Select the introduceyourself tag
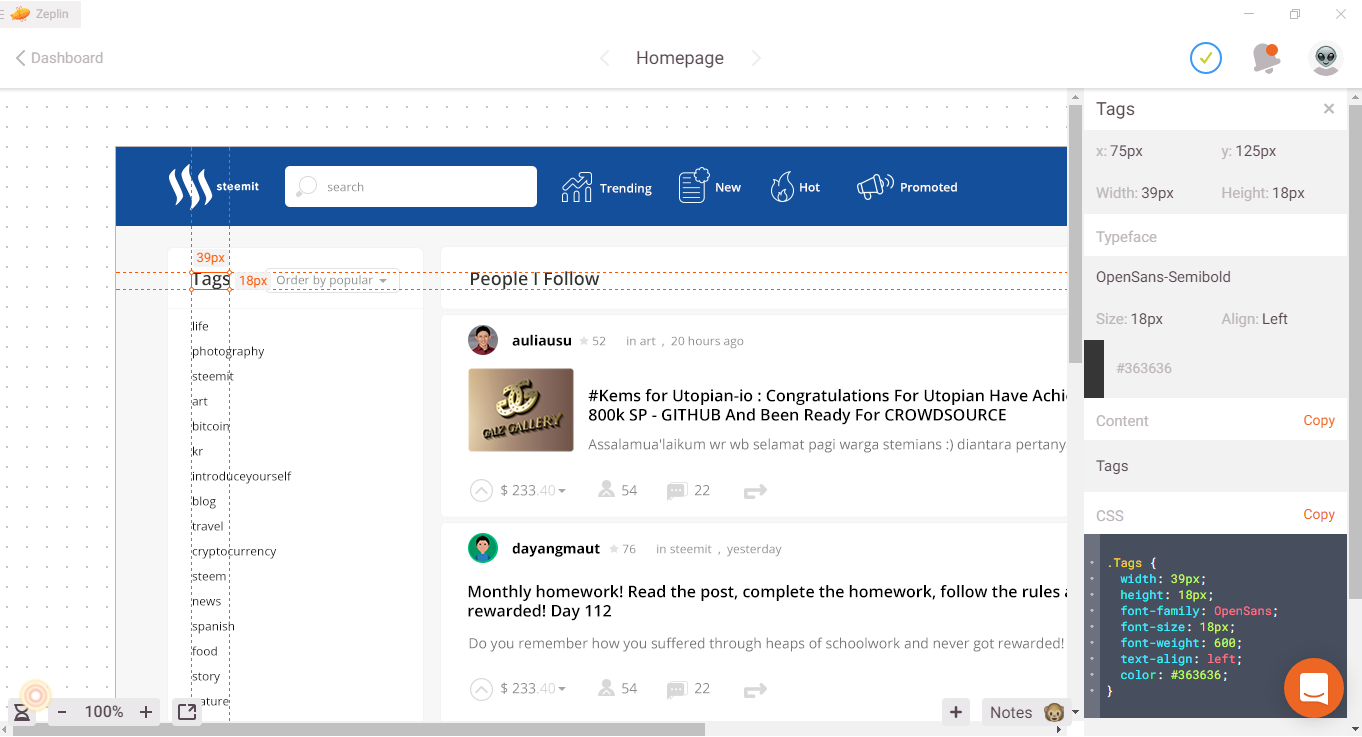 coord(241,476)
